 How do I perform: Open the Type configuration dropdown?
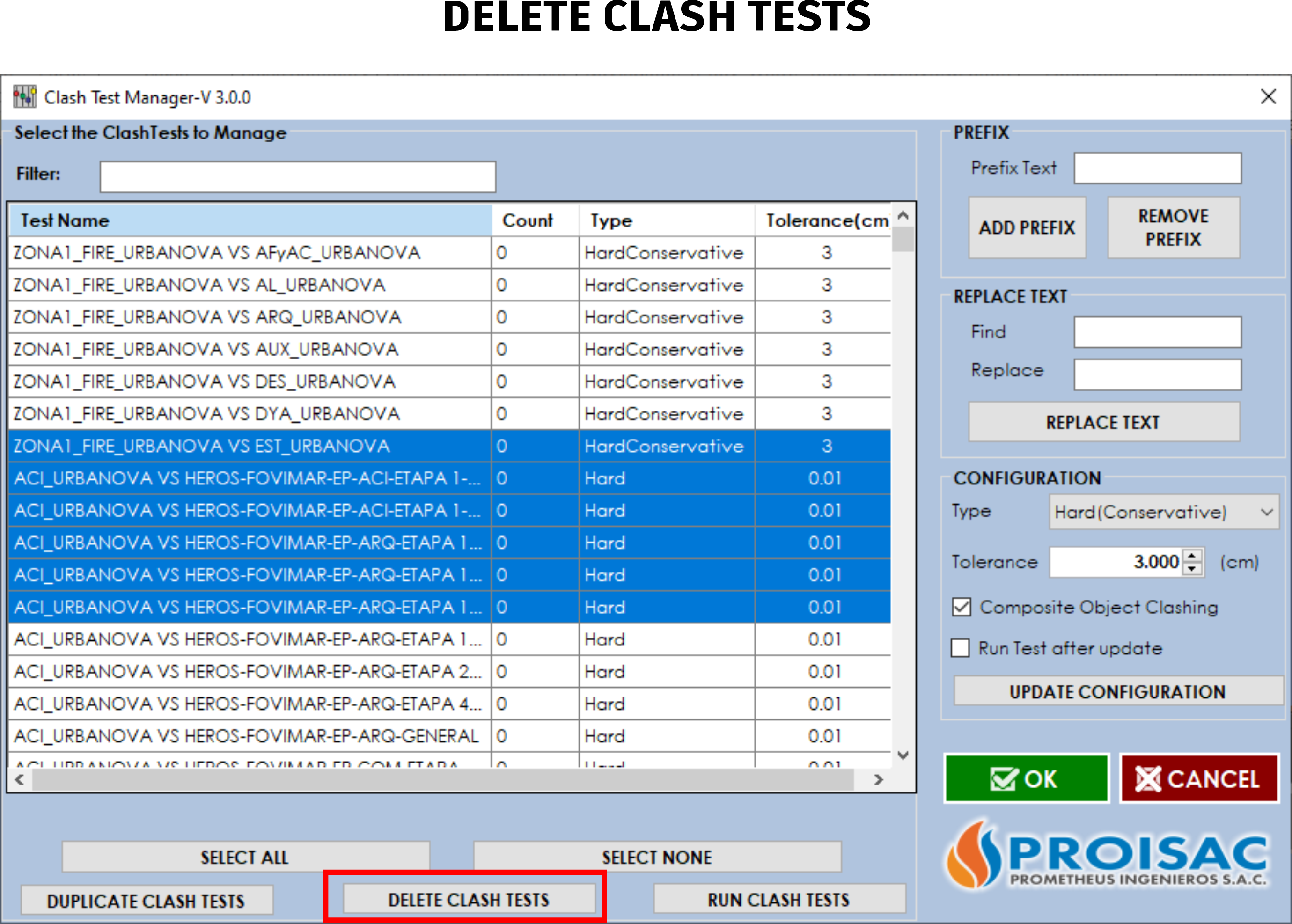[x=1266, y=512]
